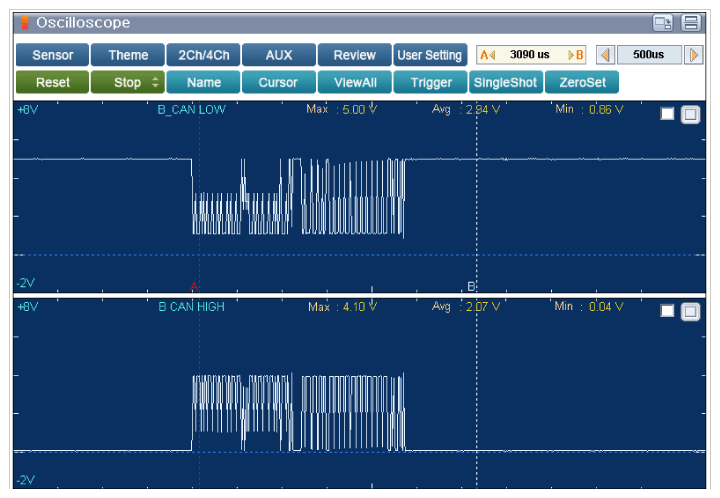Open the Stop button up-down arrows
Image resolution: width=720 pixels, height=498 pixels.
coord(155,82)
